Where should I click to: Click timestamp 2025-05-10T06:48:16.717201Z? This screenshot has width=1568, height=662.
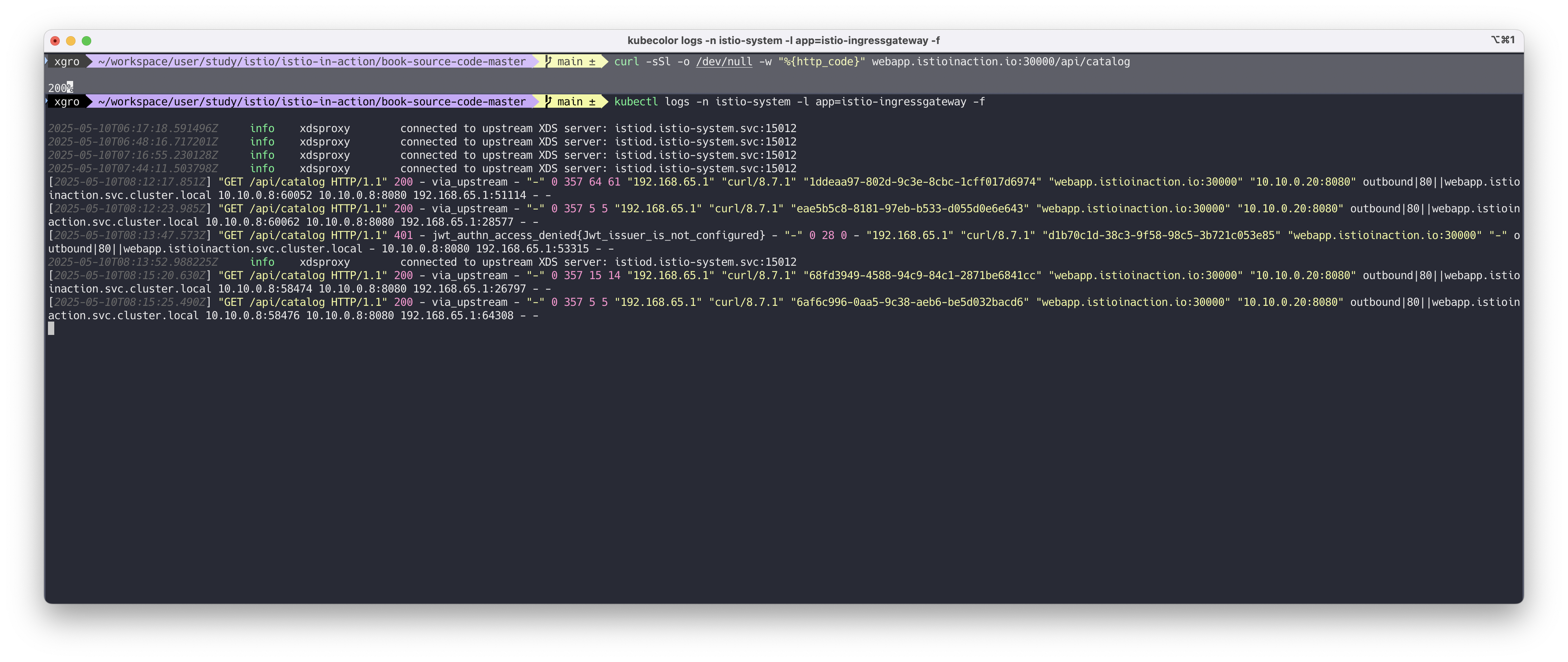[x=133, y=142]
